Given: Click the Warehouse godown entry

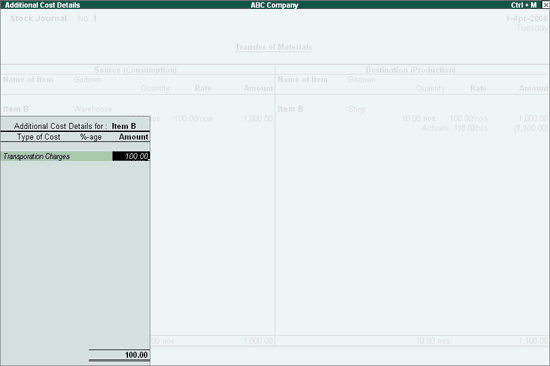Looking at the screenshot, I should coord(93,109).
